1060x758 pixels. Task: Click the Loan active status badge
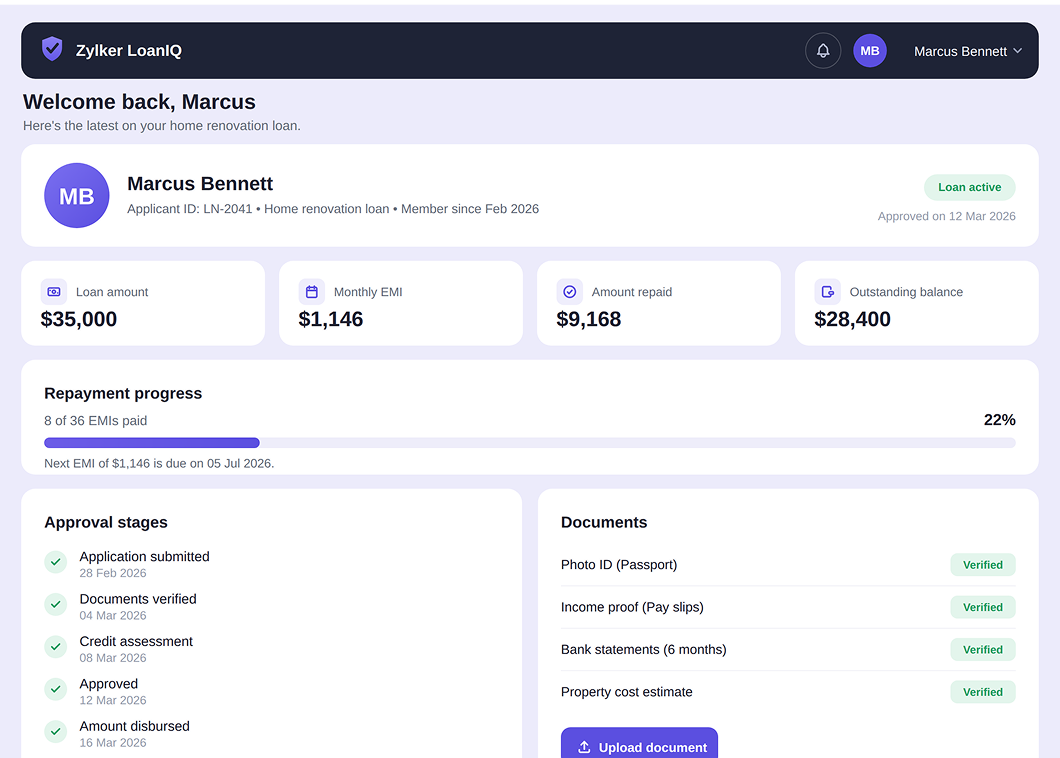coord(969,187)
